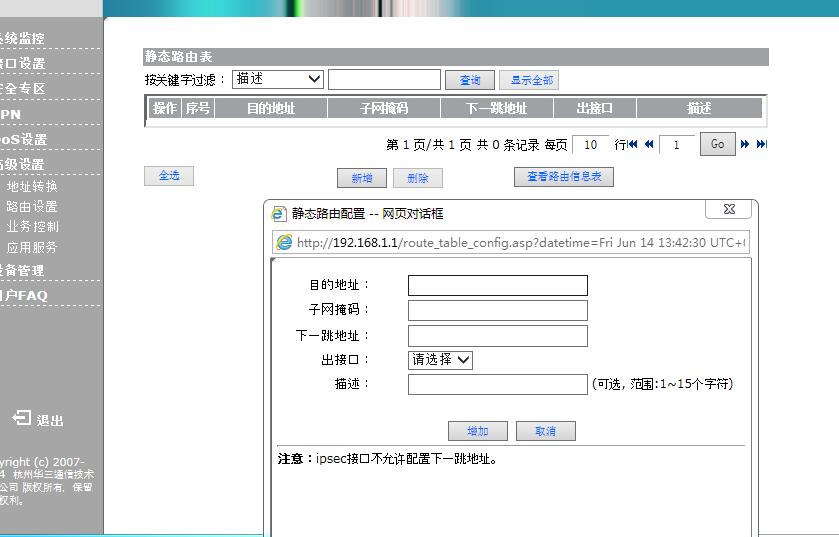Viewport: 839px width, 537px height.
Task: Focus the keyword filter text field
Action: pos(384,80)
